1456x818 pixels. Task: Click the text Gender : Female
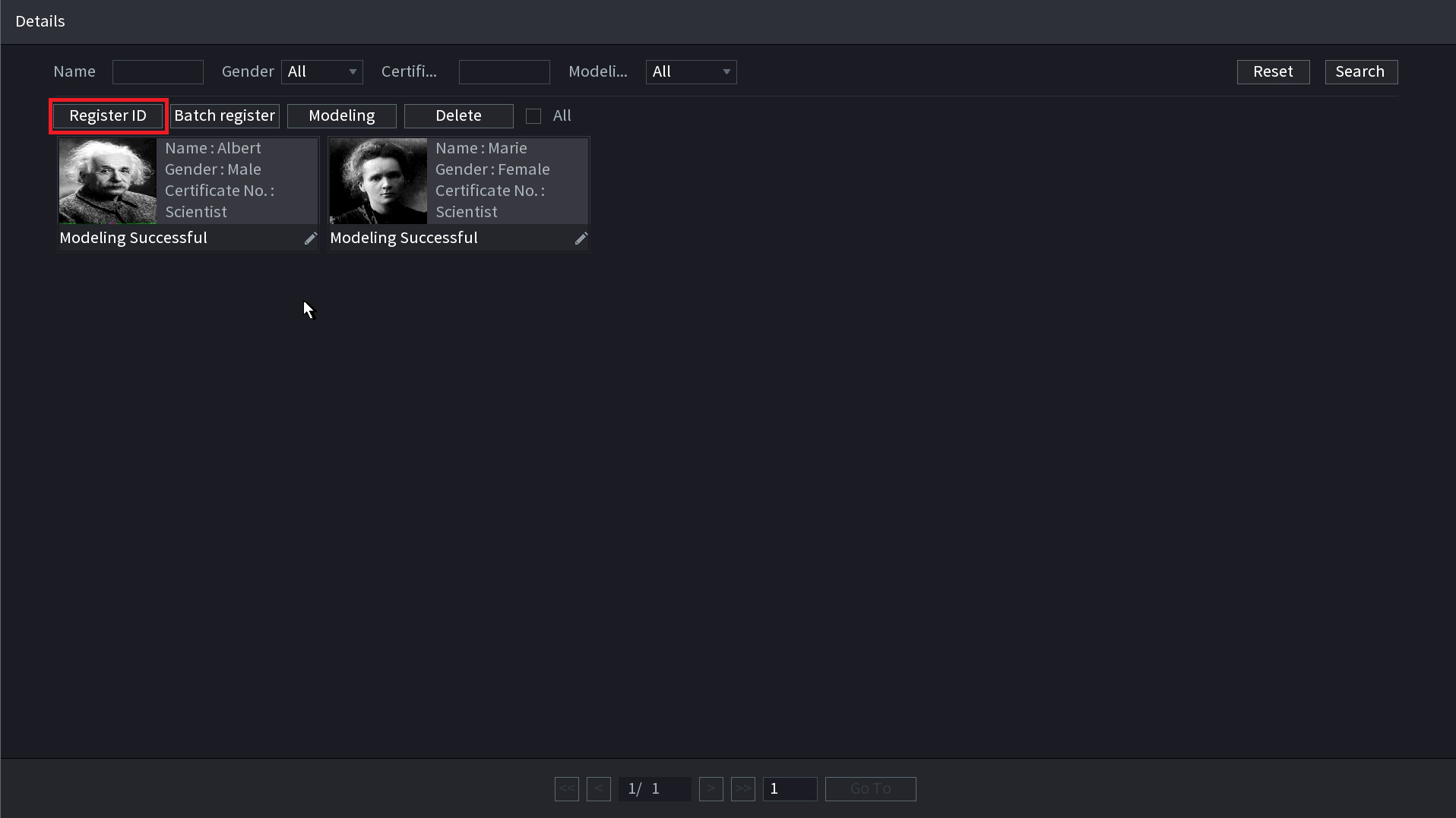tap(493, 170)
